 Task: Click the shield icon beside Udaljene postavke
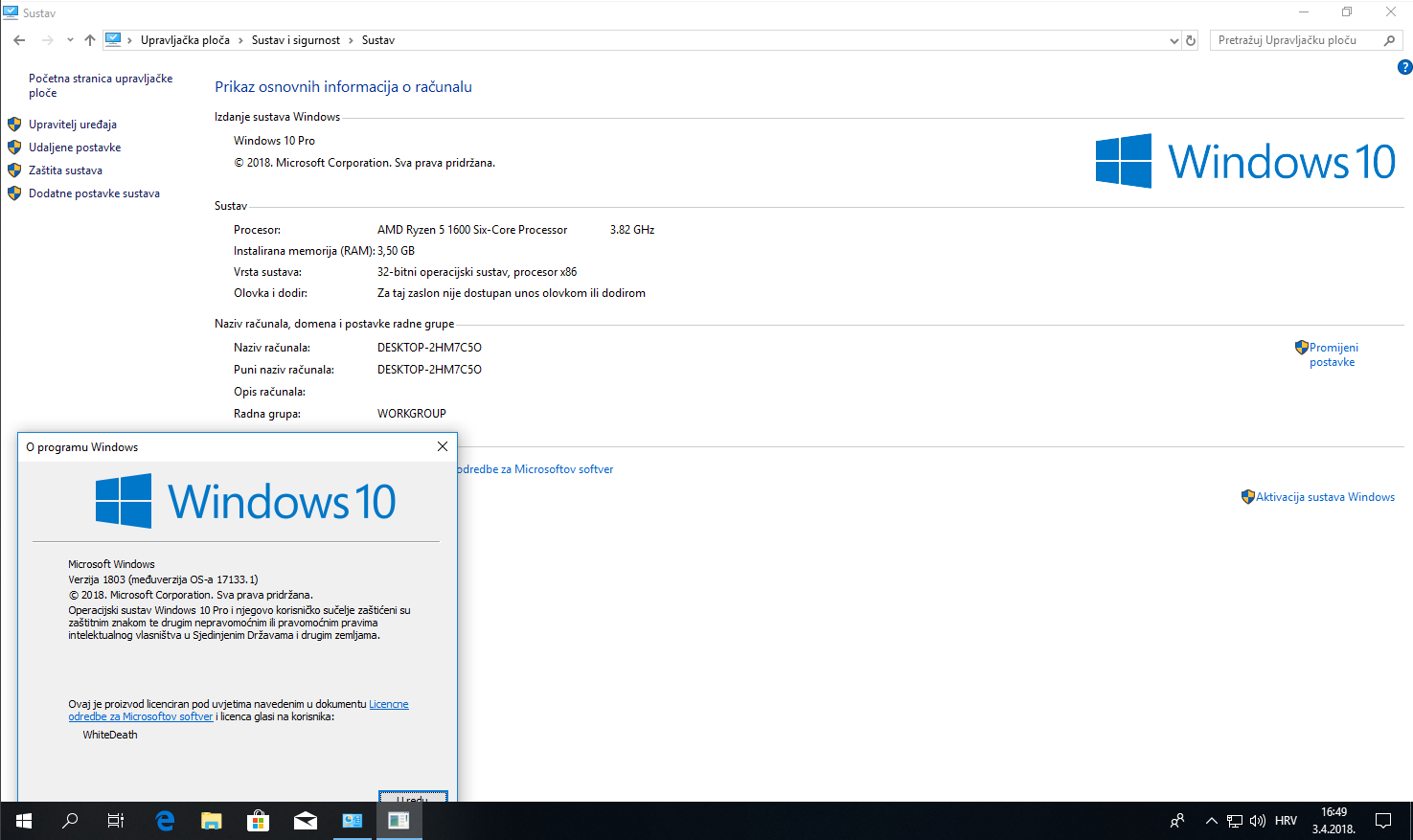click(x=14, y=148)
